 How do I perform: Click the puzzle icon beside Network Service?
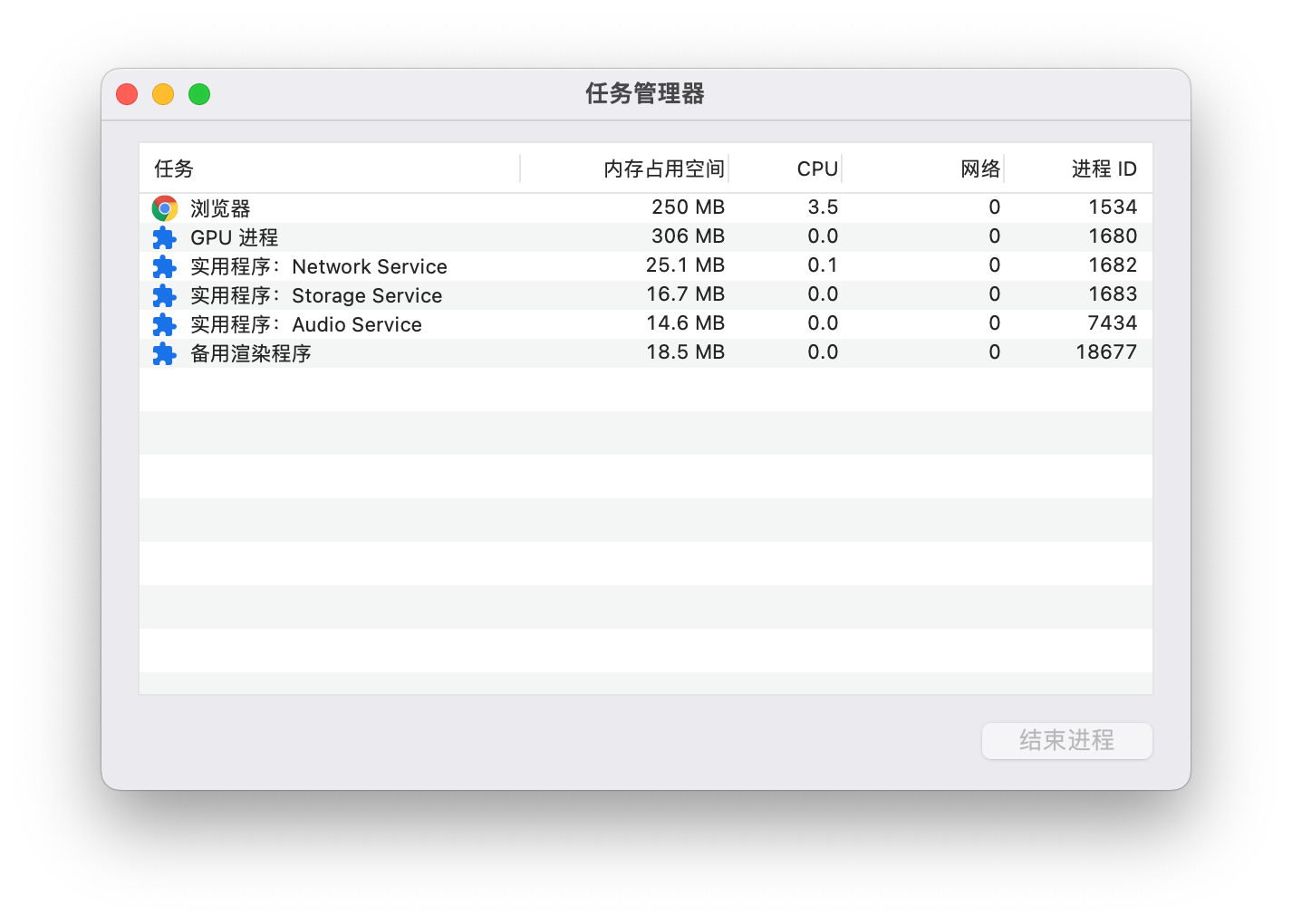(164, 266)
